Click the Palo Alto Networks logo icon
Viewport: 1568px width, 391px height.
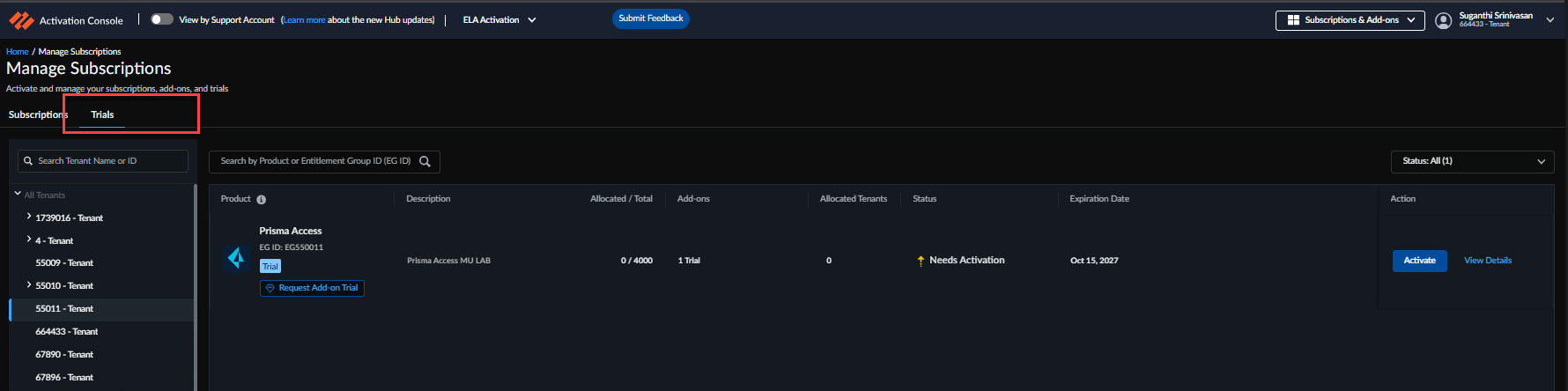pos(21,20)
